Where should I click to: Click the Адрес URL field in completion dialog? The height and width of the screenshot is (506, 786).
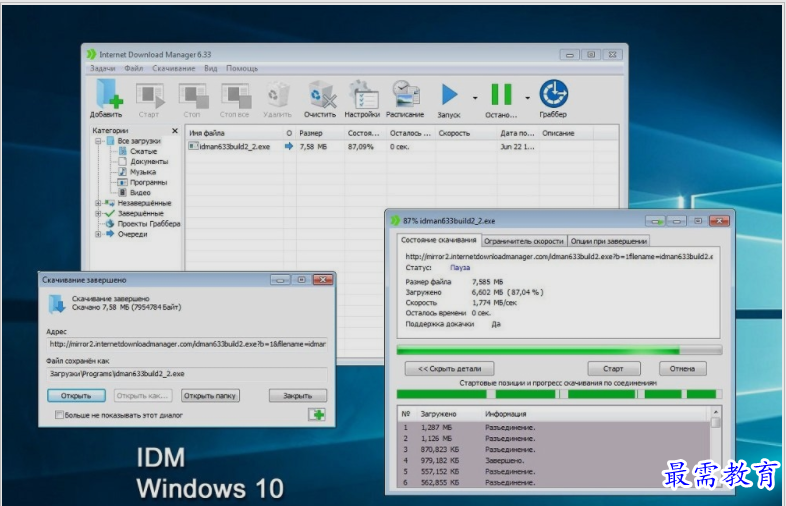click(x=187, y=344)
